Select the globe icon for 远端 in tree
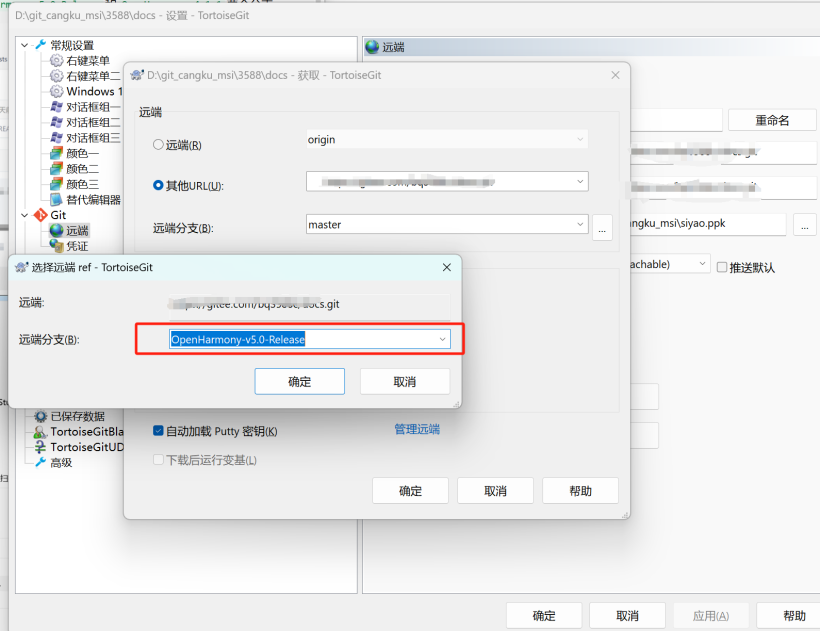Image resolution: width=820 pixels, height=631 pixels. click(56, 231)
